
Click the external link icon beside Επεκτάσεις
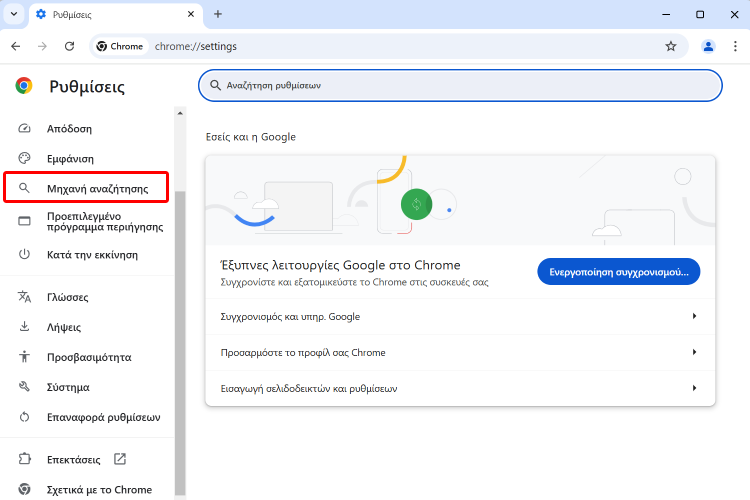120,459
